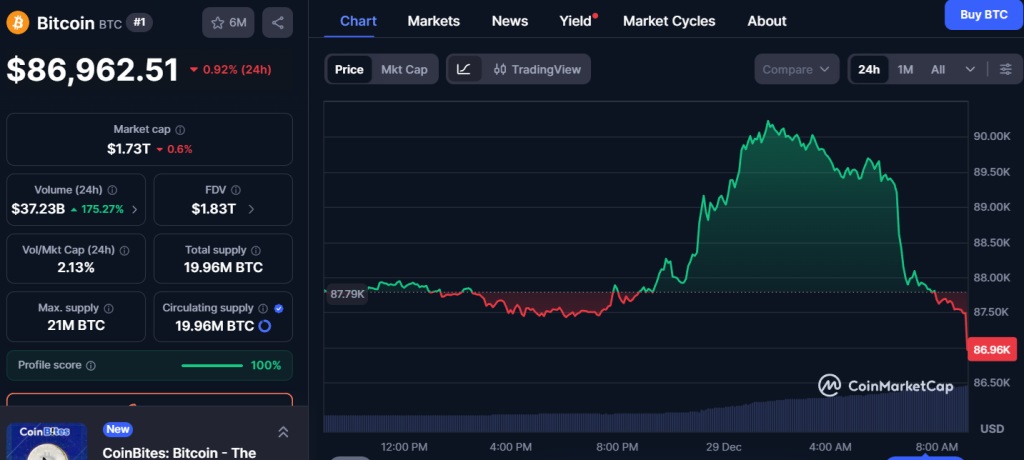
Task: Open the News tab
Action: point(510,21)
